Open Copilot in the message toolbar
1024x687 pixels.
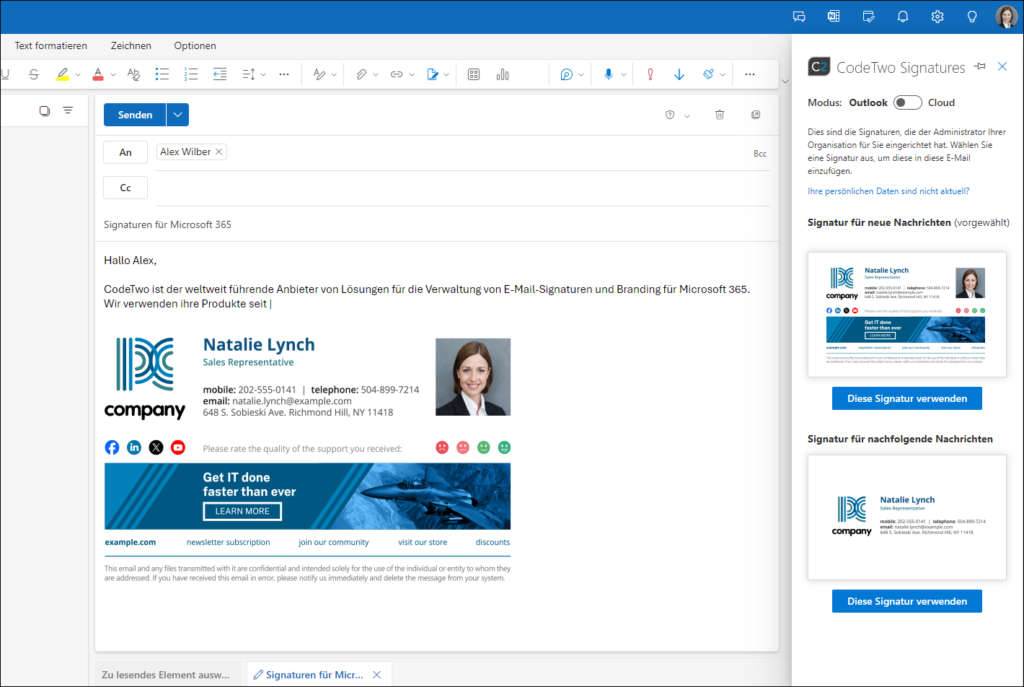coord(565,74)
